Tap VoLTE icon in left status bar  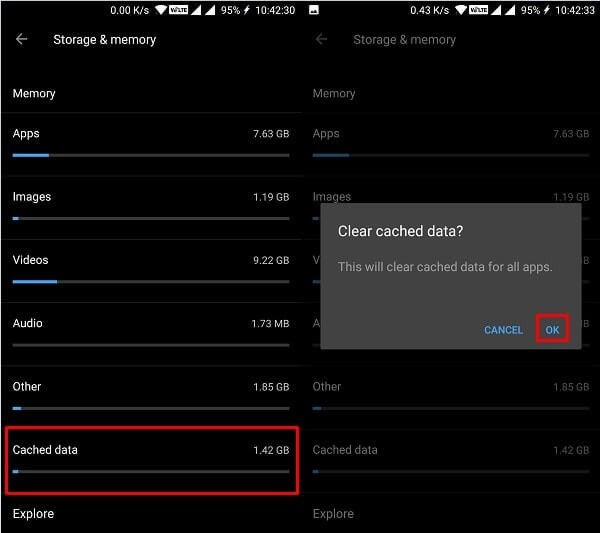click(x=178, y=10)
